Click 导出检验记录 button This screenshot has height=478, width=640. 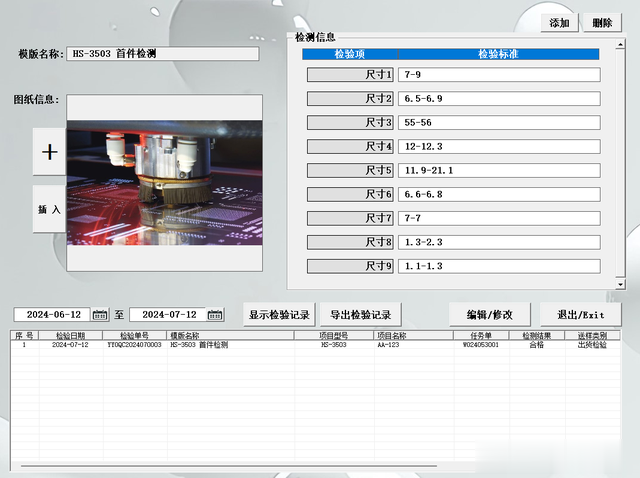361,315
